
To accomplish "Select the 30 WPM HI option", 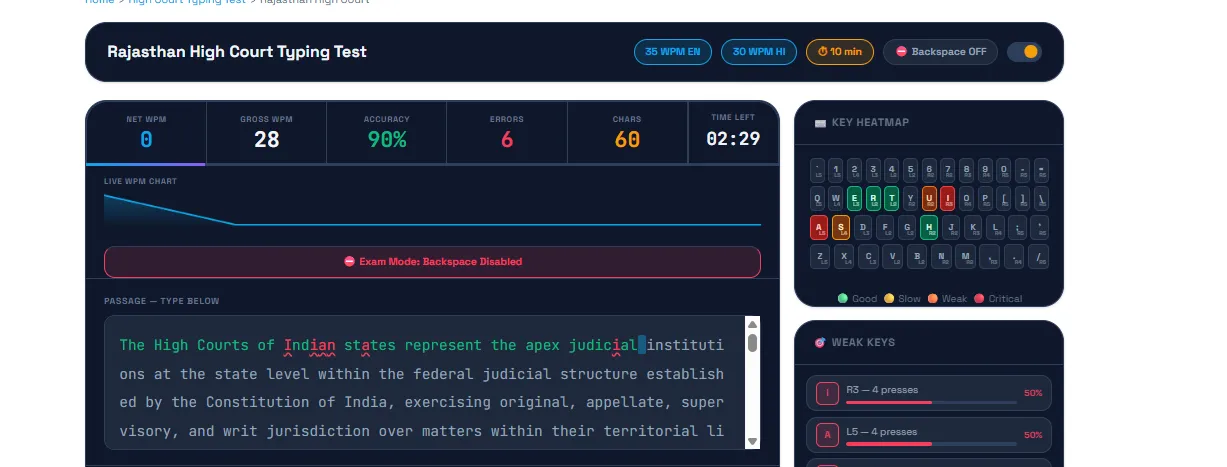I will pyautogui.click(x=758, y=52).
